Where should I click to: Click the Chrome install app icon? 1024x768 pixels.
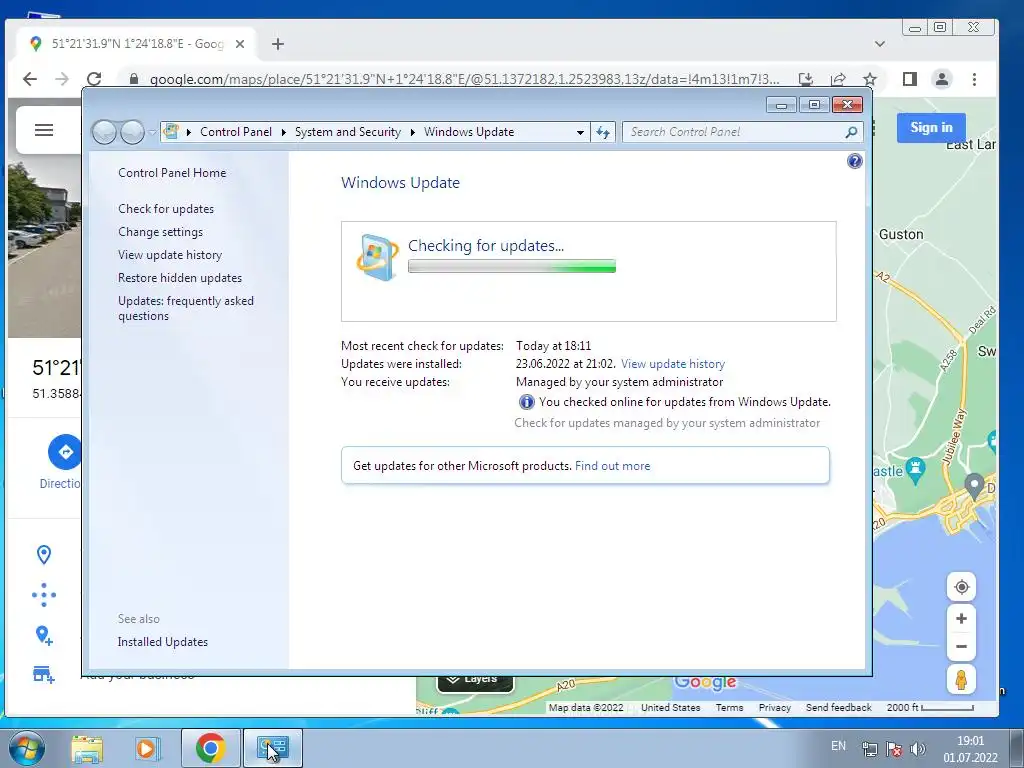806,79
